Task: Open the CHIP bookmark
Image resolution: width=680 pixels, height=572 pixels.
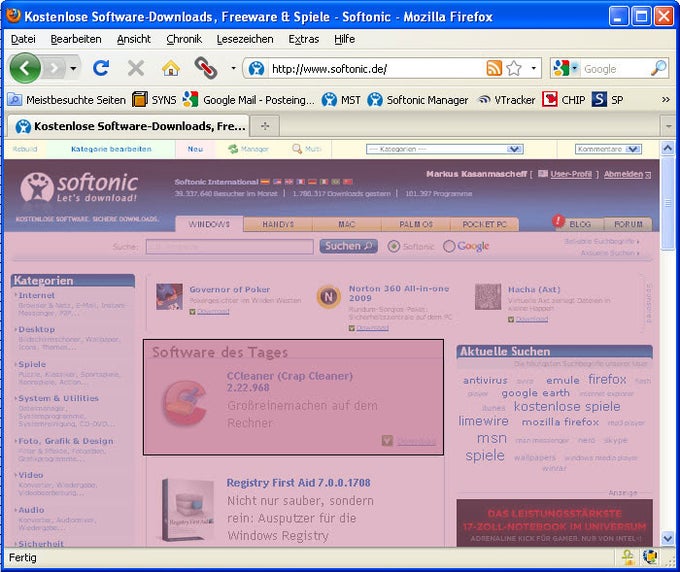Action: 564,100
